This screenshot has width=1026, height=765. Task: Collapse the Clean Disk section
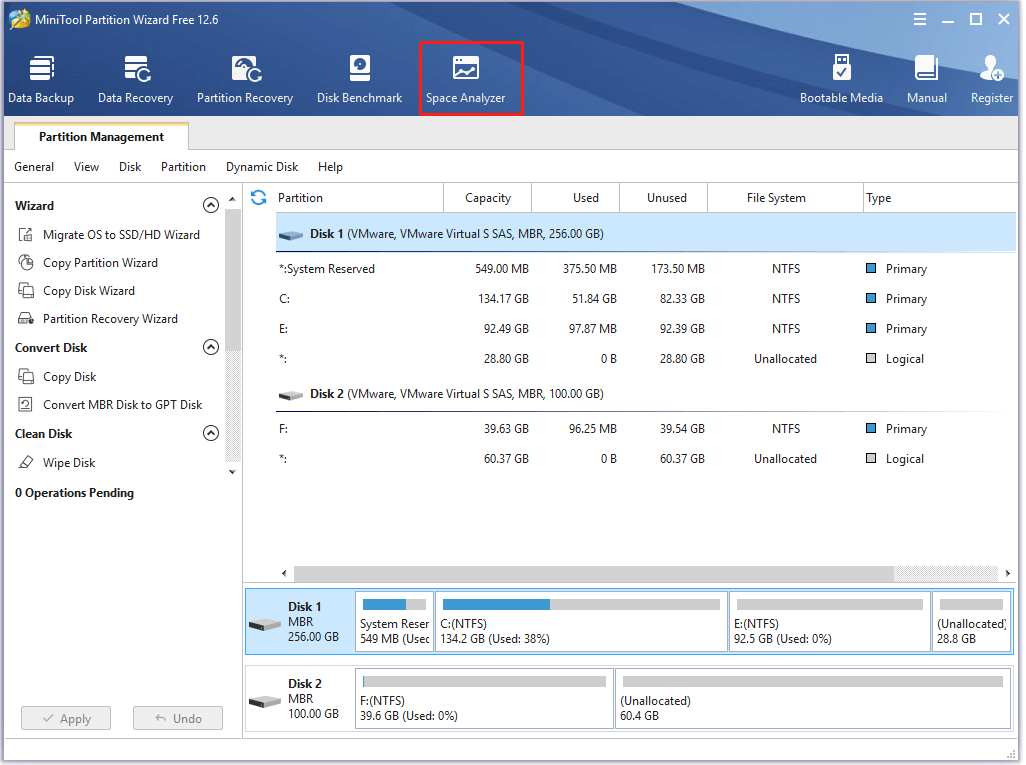(x=210, y=434)
